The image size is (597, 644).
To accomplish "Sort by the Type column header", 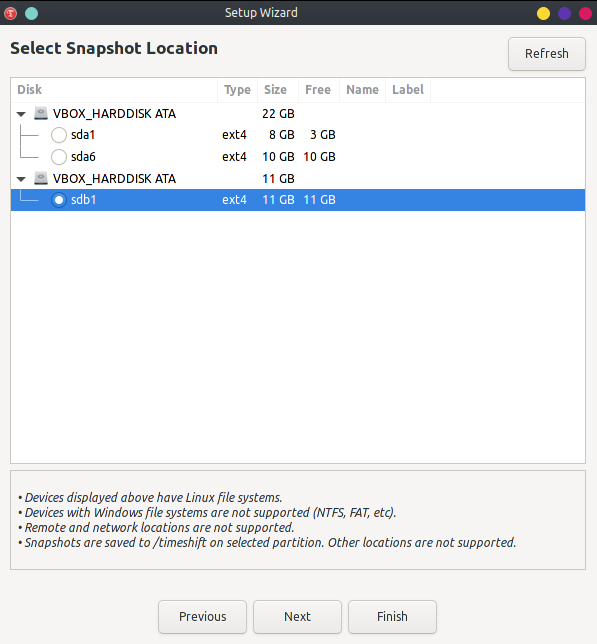I will [x=237, y=90].
